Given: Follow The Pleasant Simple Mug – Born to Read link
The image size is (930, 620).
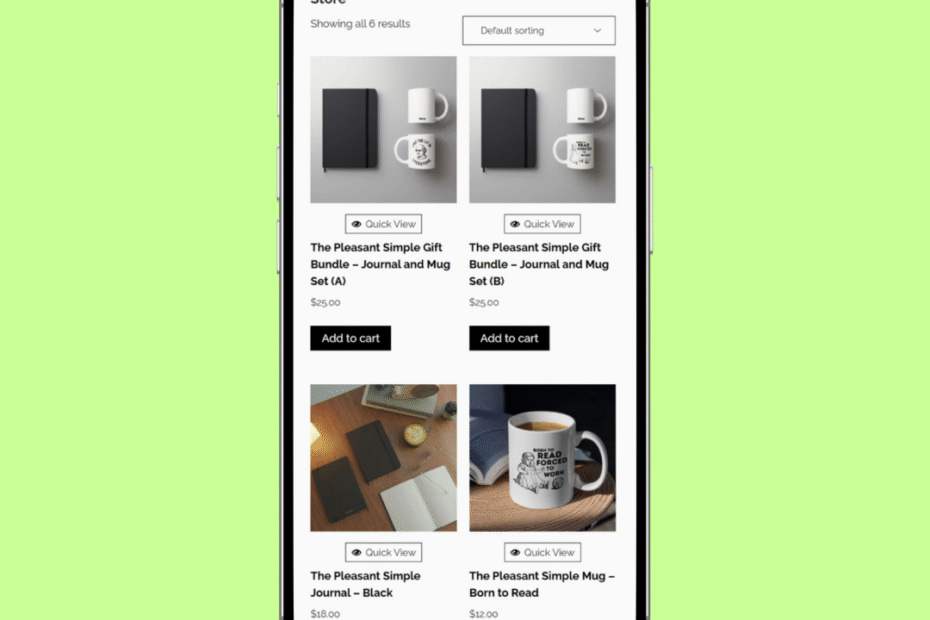Looking at the screenshot, I should click(x=542, y=584).
